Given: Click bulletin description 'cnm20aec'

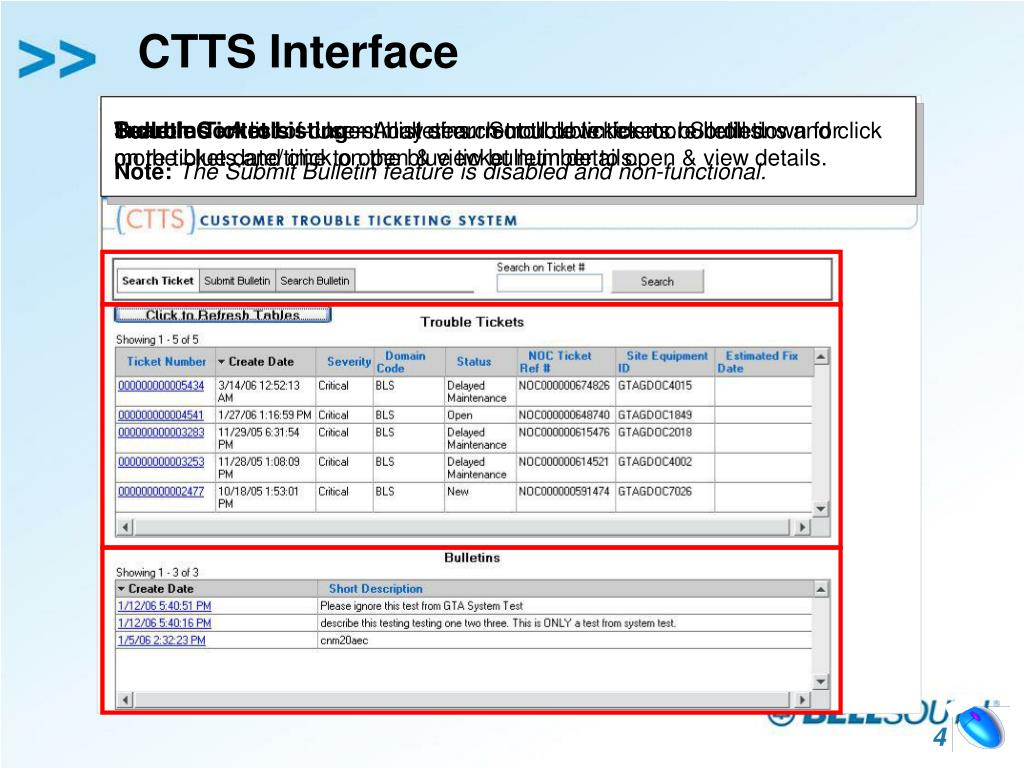Looking at the screenshot, I should 344,640.
